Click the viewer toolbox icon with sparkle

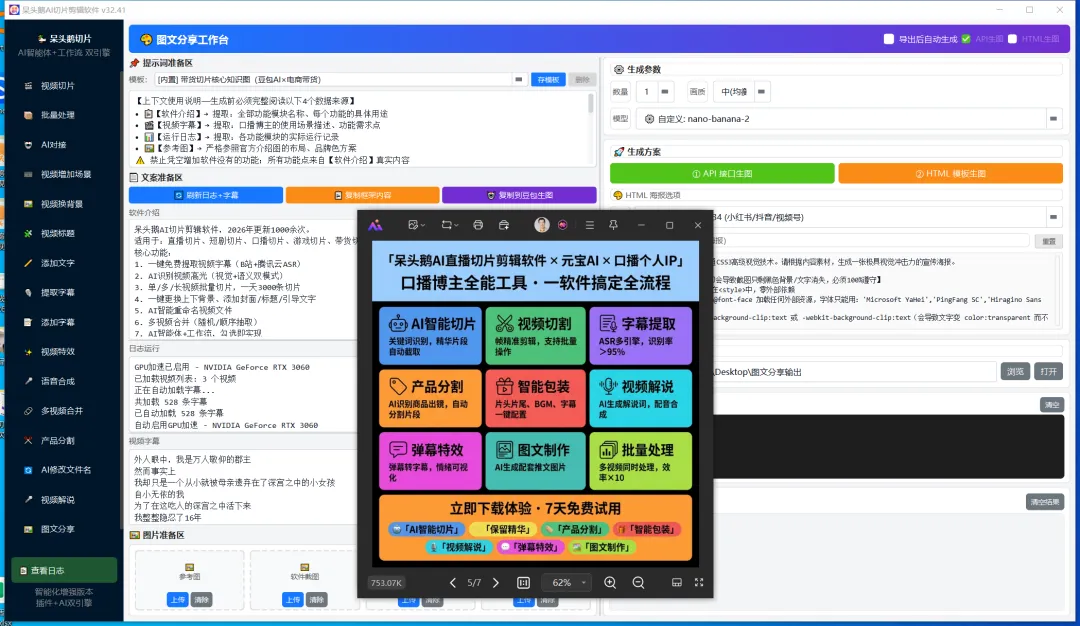tap(504, 225)
